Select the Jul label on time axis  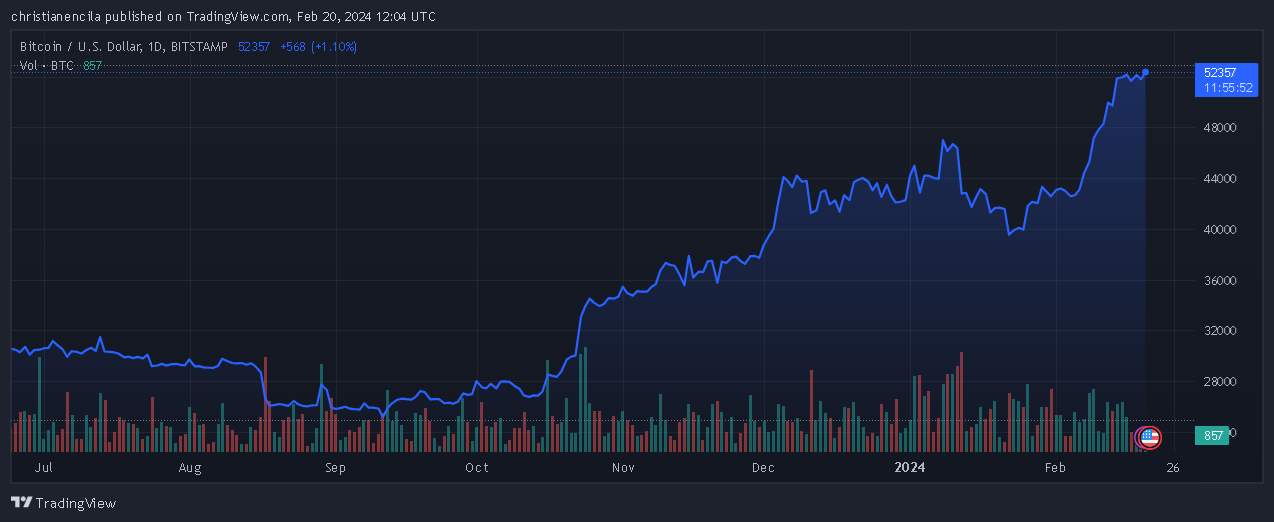coord(43,467)
